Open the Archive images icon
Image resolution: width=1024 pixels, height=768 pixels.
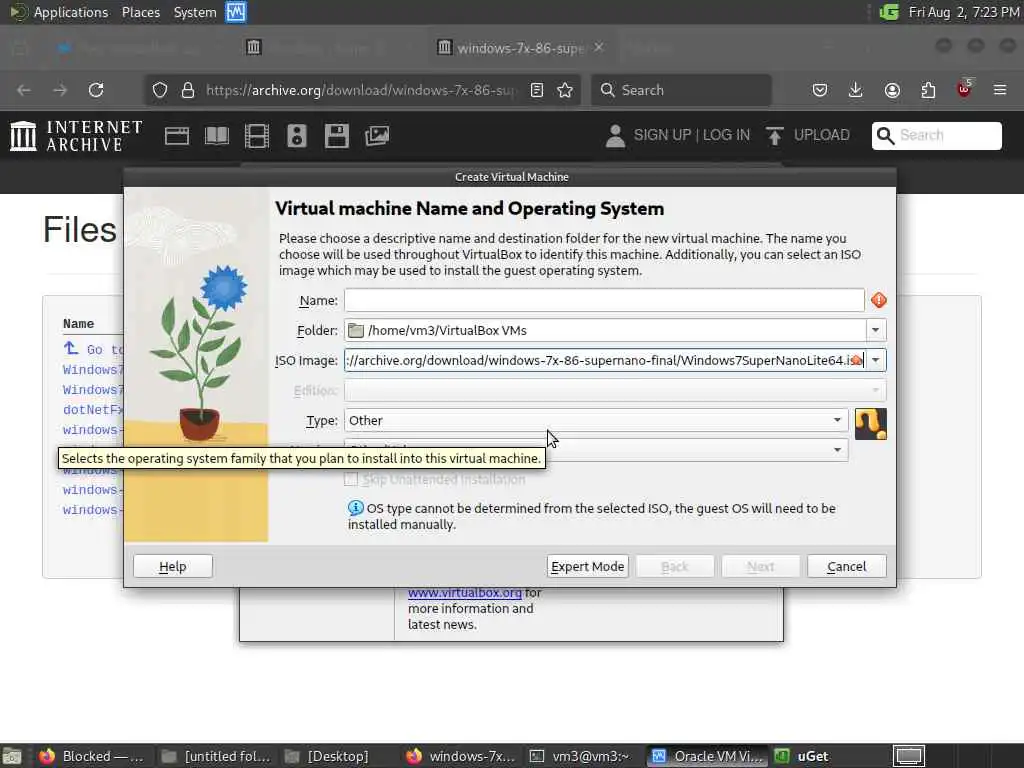point(377,136)
